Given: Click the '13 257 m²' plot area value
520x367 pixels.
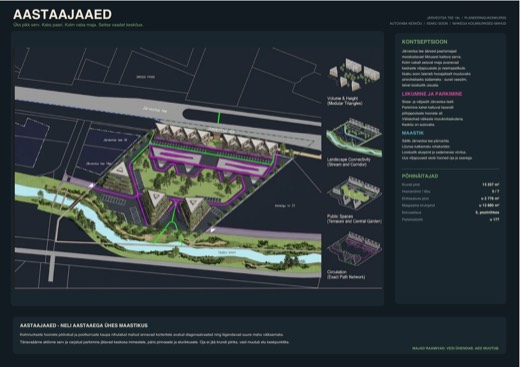Looking at the screenshot, I should pos(491,184).
